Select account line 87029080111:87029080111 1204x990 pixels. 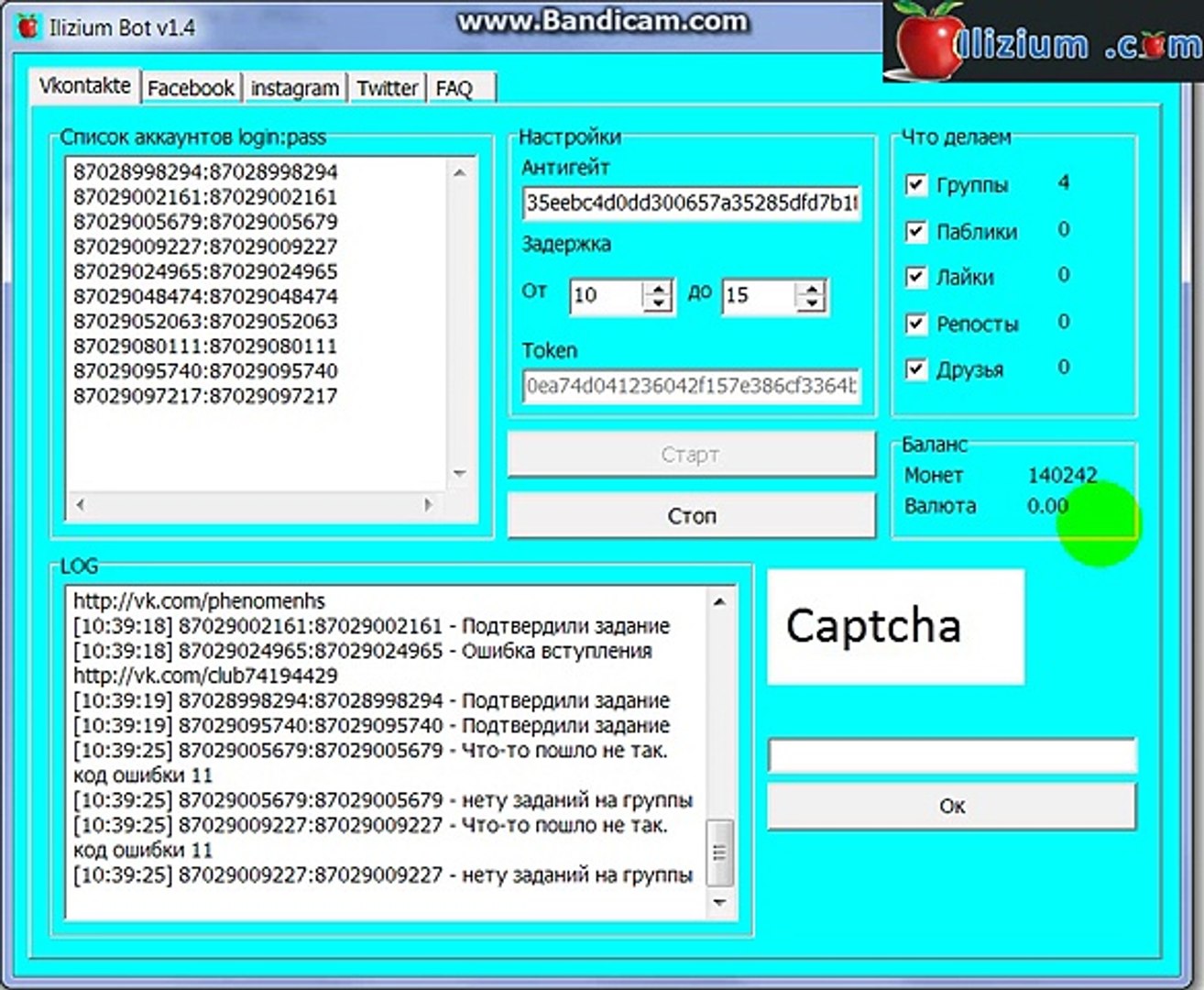(x=205, y=346)
